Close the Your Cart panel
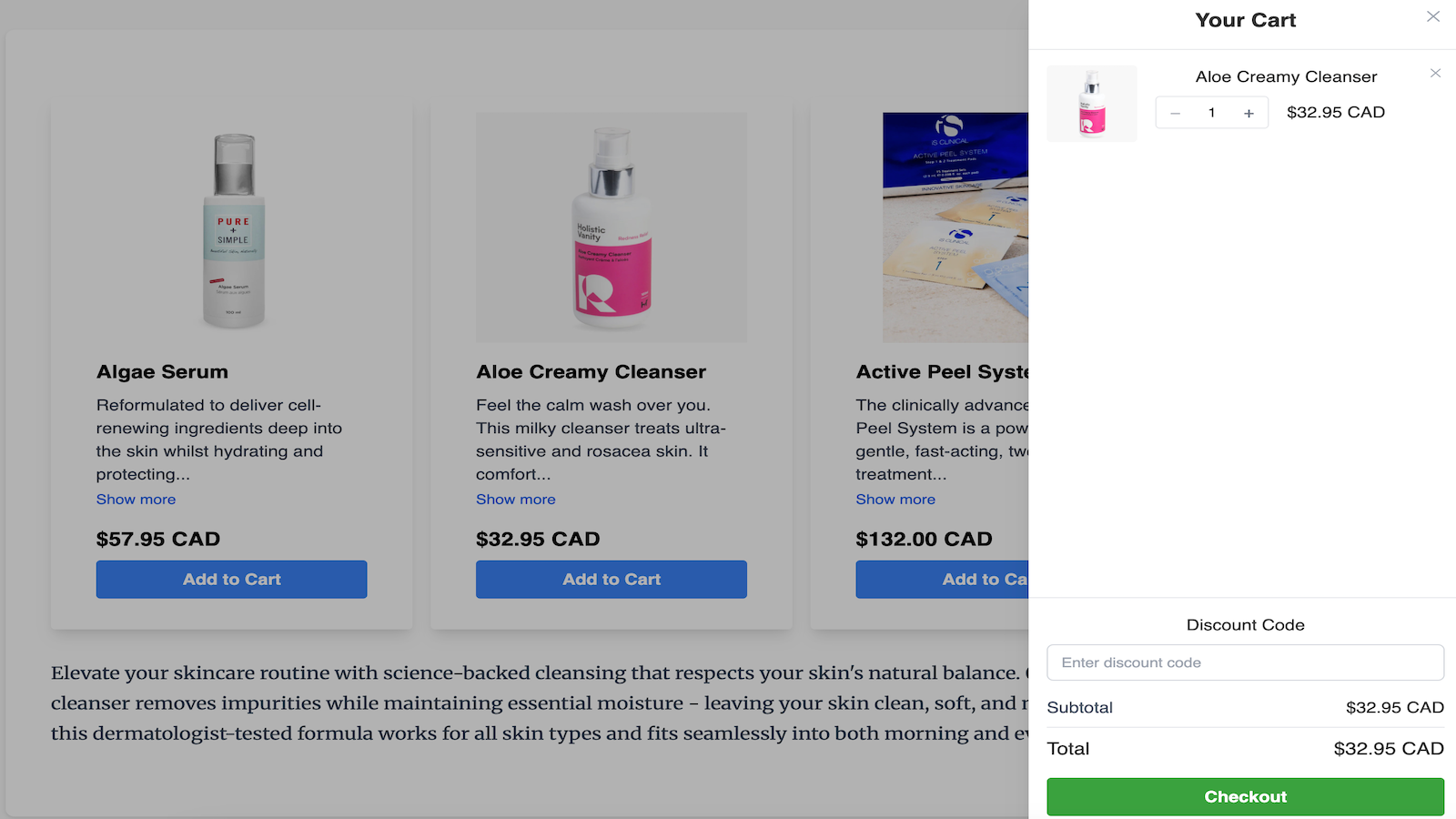 click(1433, 16)
